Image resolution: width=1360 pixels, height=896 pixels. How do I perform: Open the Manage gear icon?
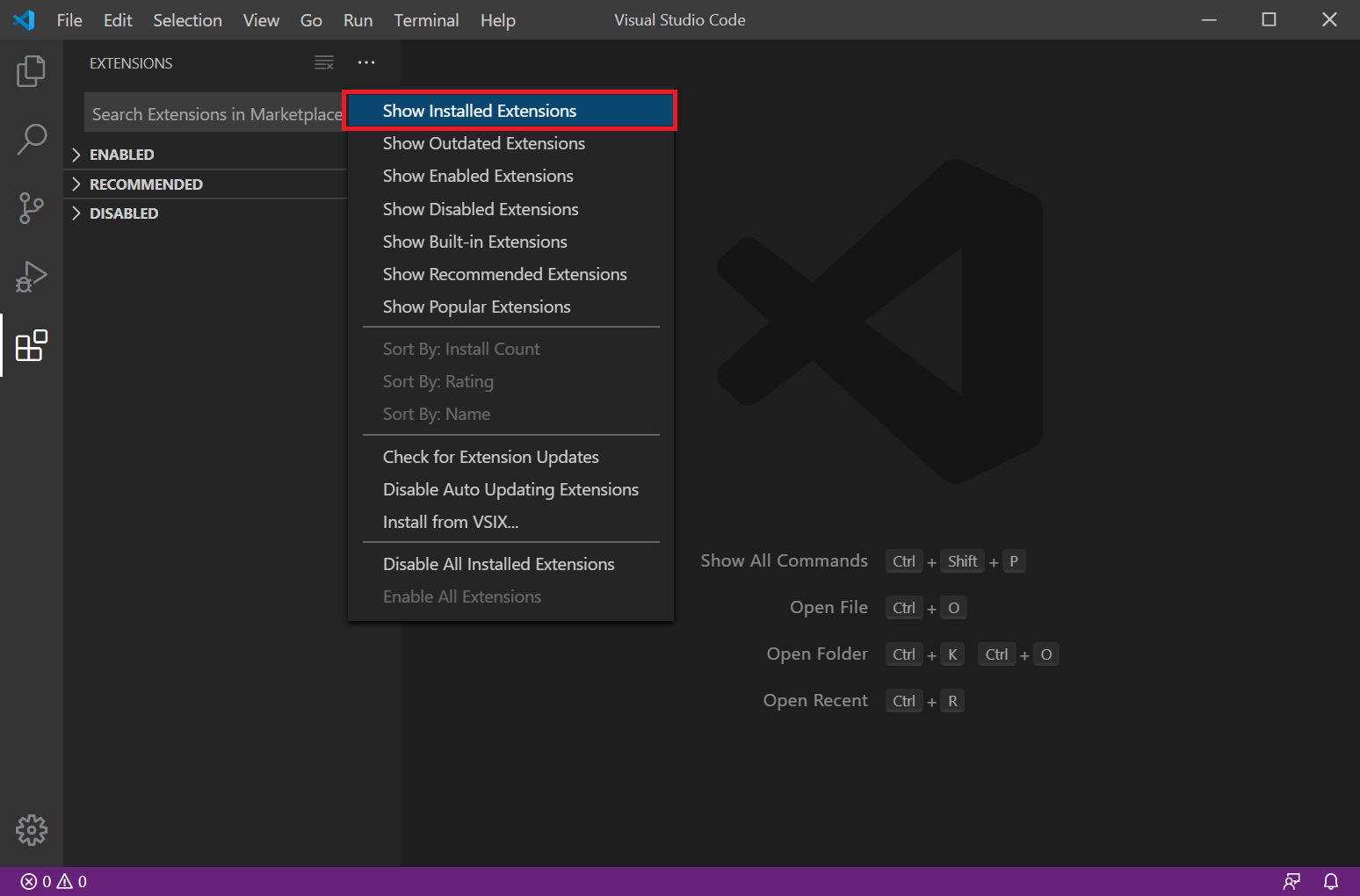tap(32, 830)
